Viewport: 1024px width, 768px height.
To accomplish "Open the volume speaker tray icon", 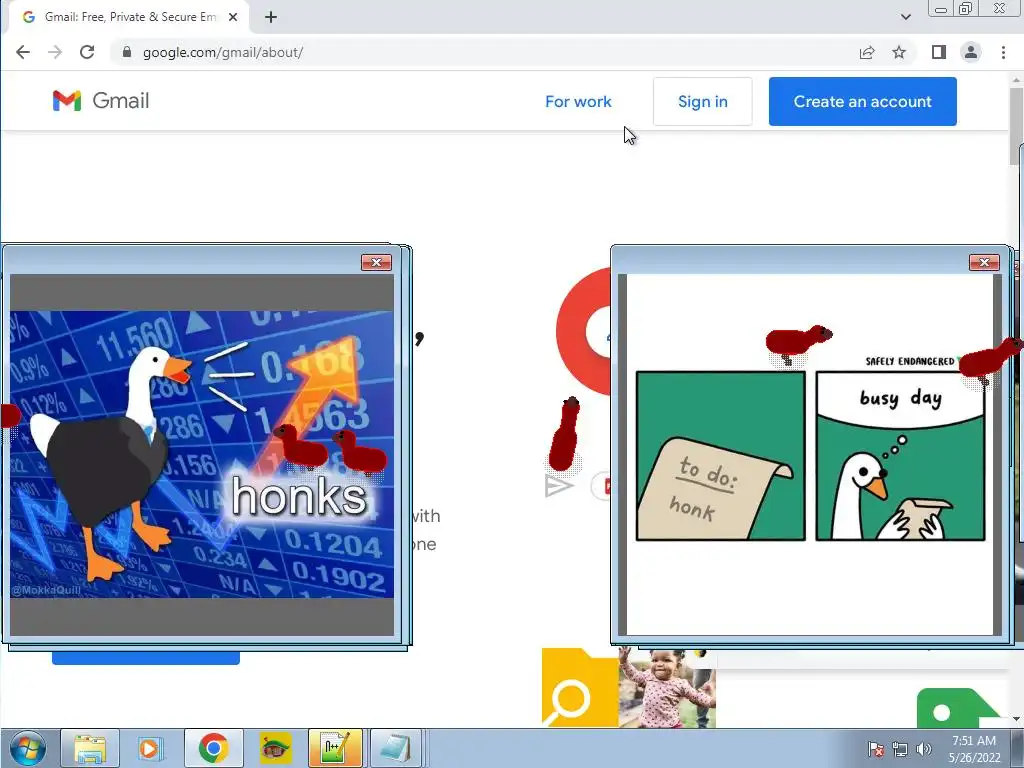I will click(923, 749).
